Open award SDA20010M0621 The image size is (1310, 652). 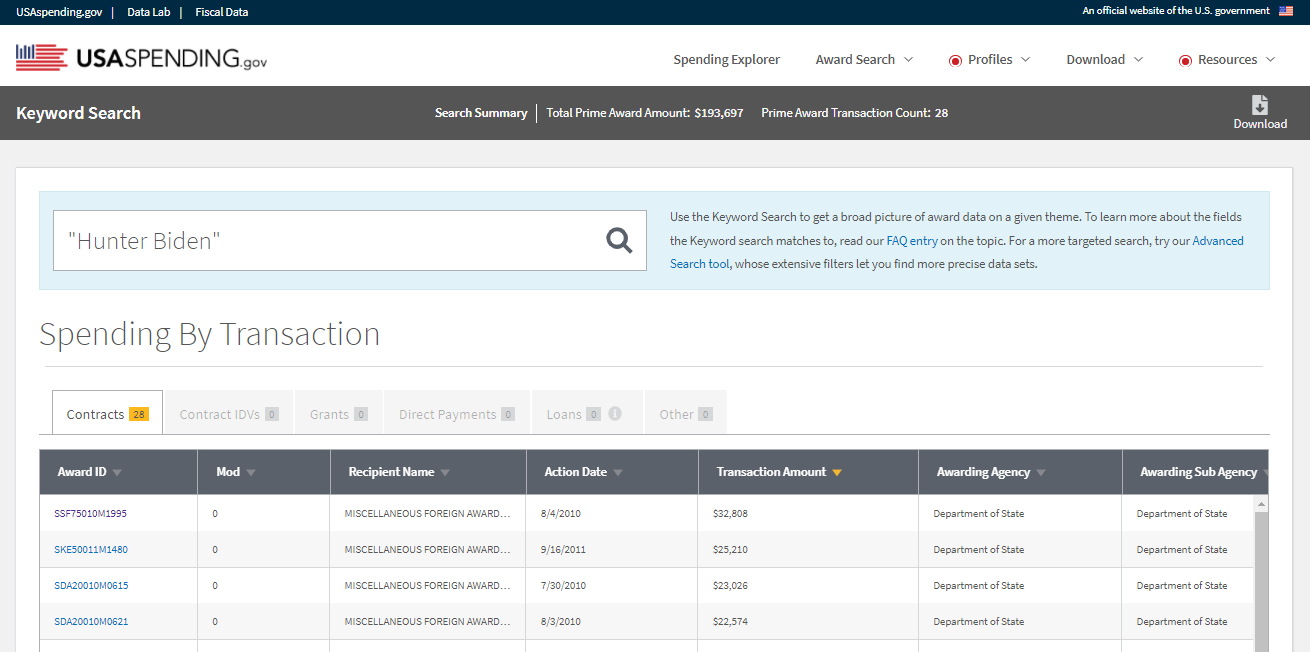pyautogui.click(x=91, y=622)
